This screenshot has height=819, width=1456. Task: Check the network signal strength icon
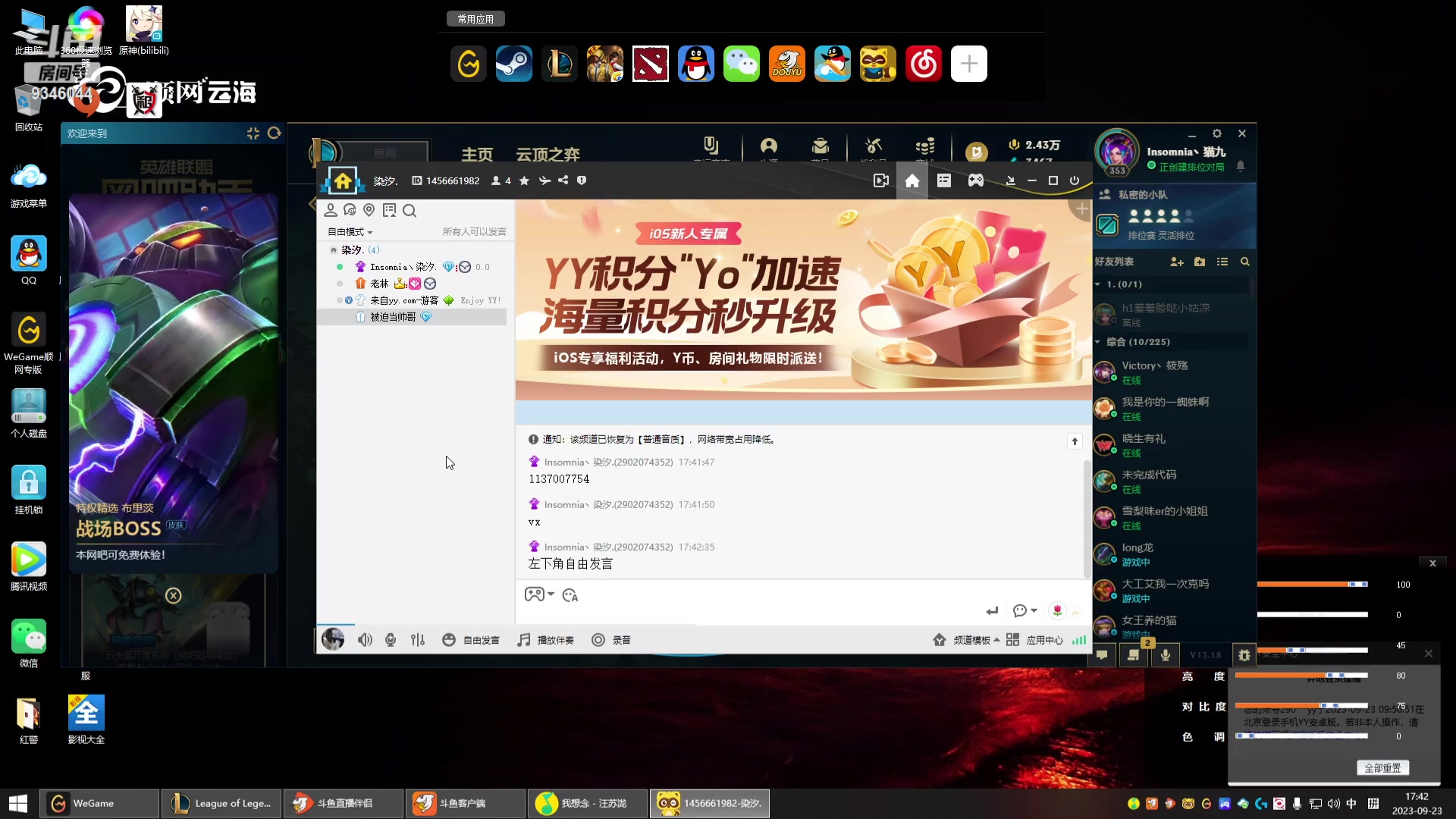point(1079,640)
